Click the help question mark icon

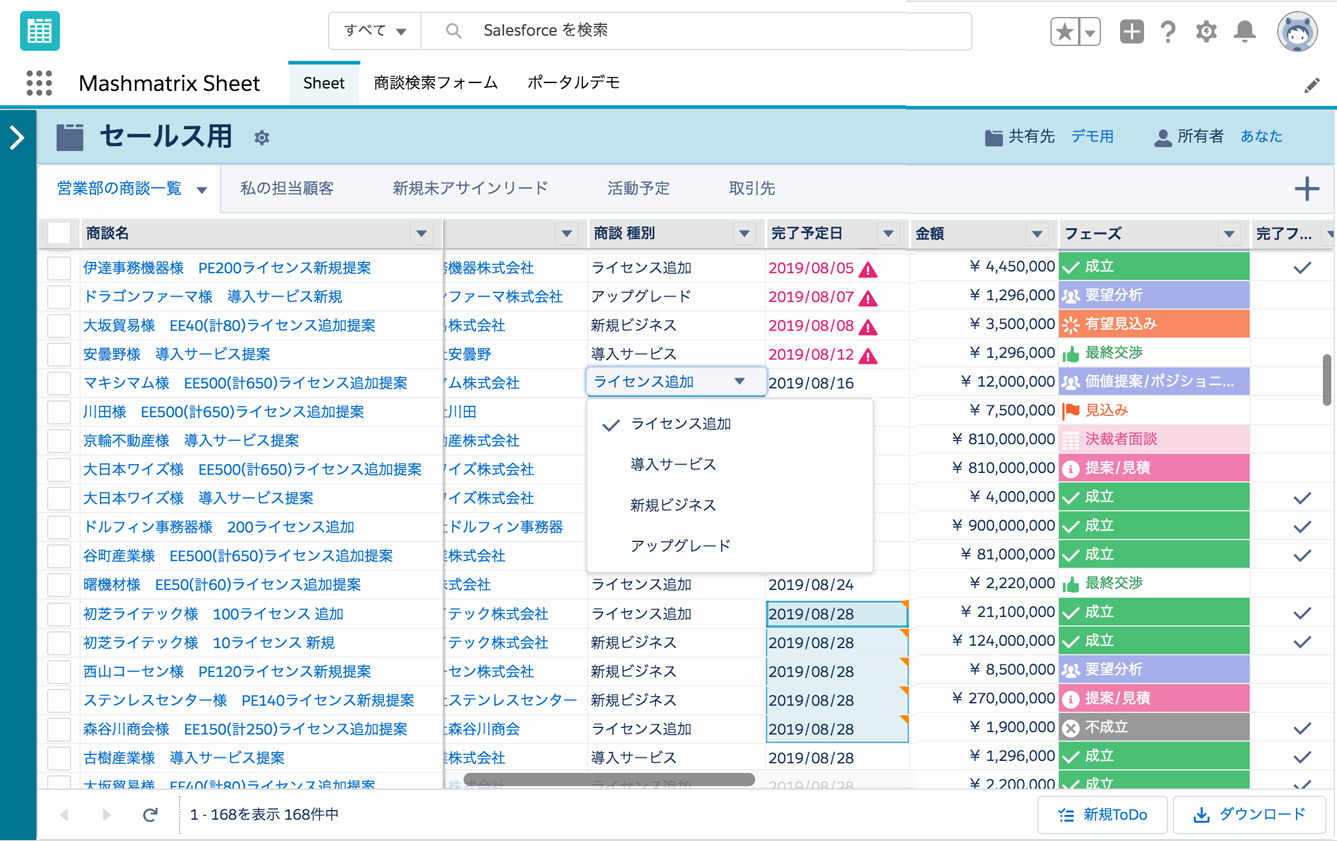coord(1168,31)
